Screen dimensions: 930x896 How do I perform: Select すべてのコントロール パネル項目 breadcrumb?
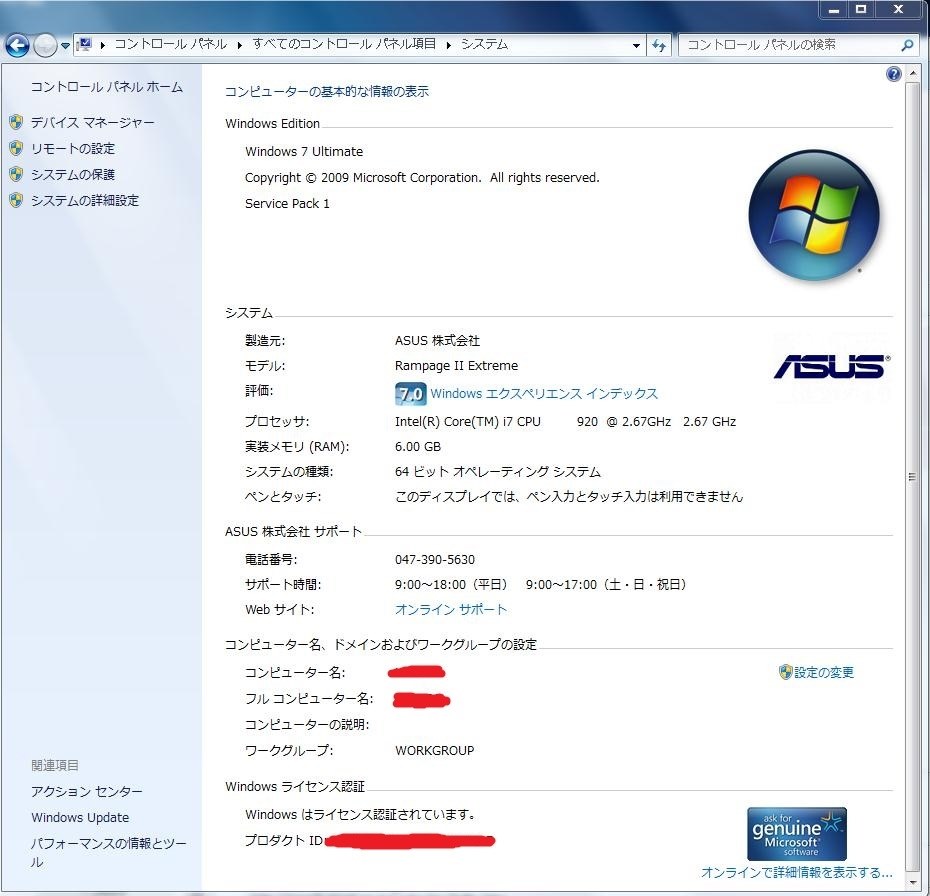pos(344,44)
